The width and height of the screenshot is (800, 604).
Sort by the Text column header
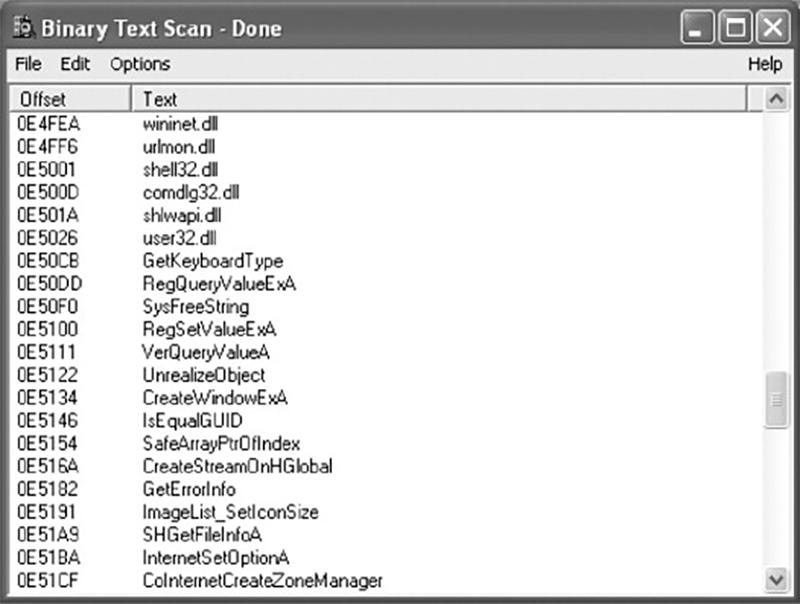tap(439, 99)
